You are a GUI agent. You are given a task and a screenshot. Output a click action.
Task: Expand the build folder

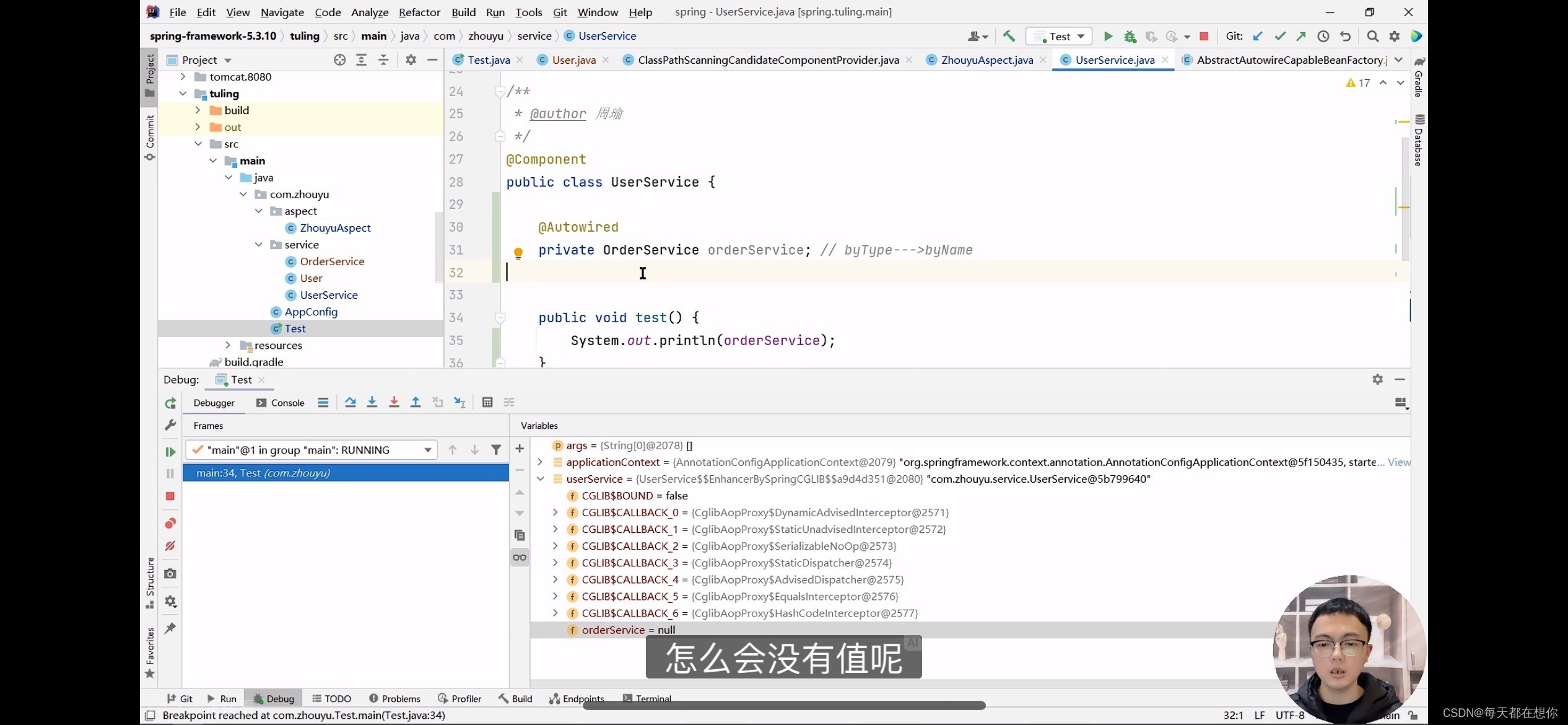[198, 110]
